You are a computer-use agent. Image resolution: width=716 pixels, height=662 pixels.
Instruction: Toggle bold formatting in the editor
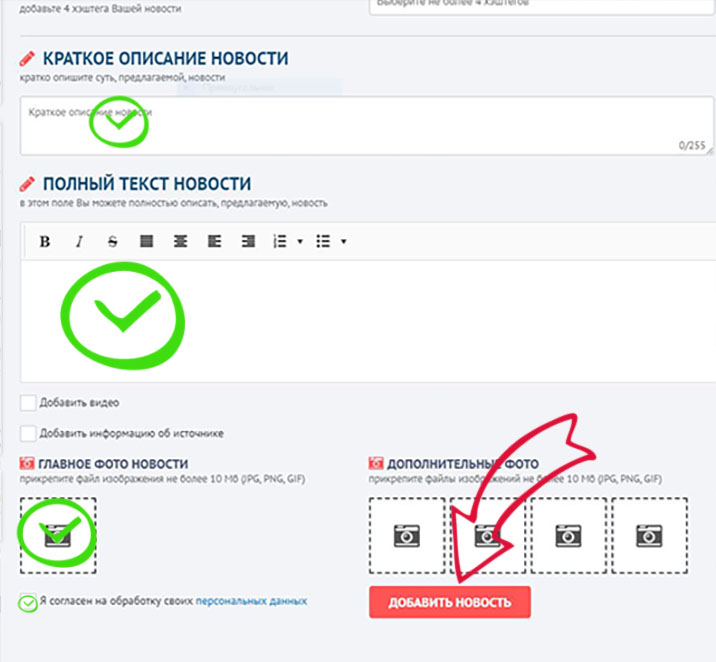[x=45, y=241]
